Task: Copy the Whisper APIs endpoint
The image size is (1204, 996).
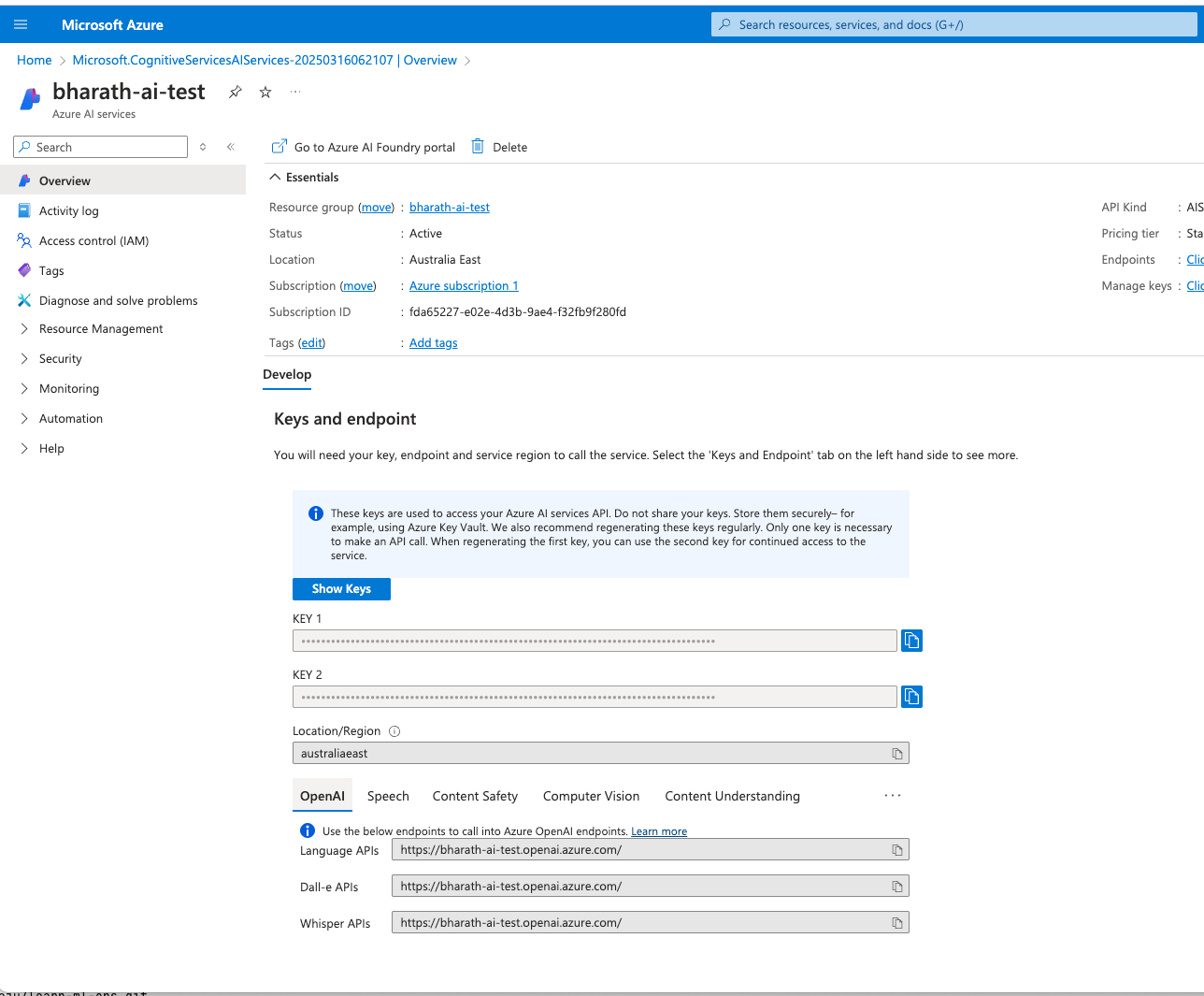Action: (x=897, y=923)
